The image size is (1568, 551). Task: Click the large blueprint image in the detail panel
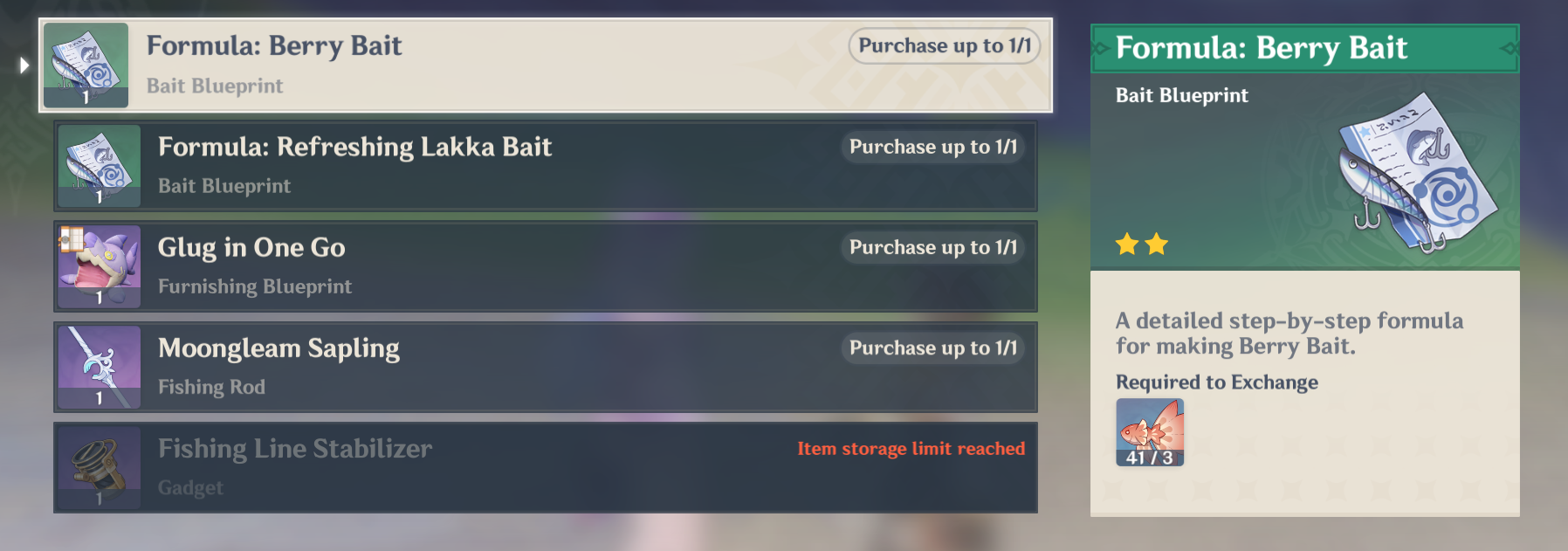(x=1416, y=173)
